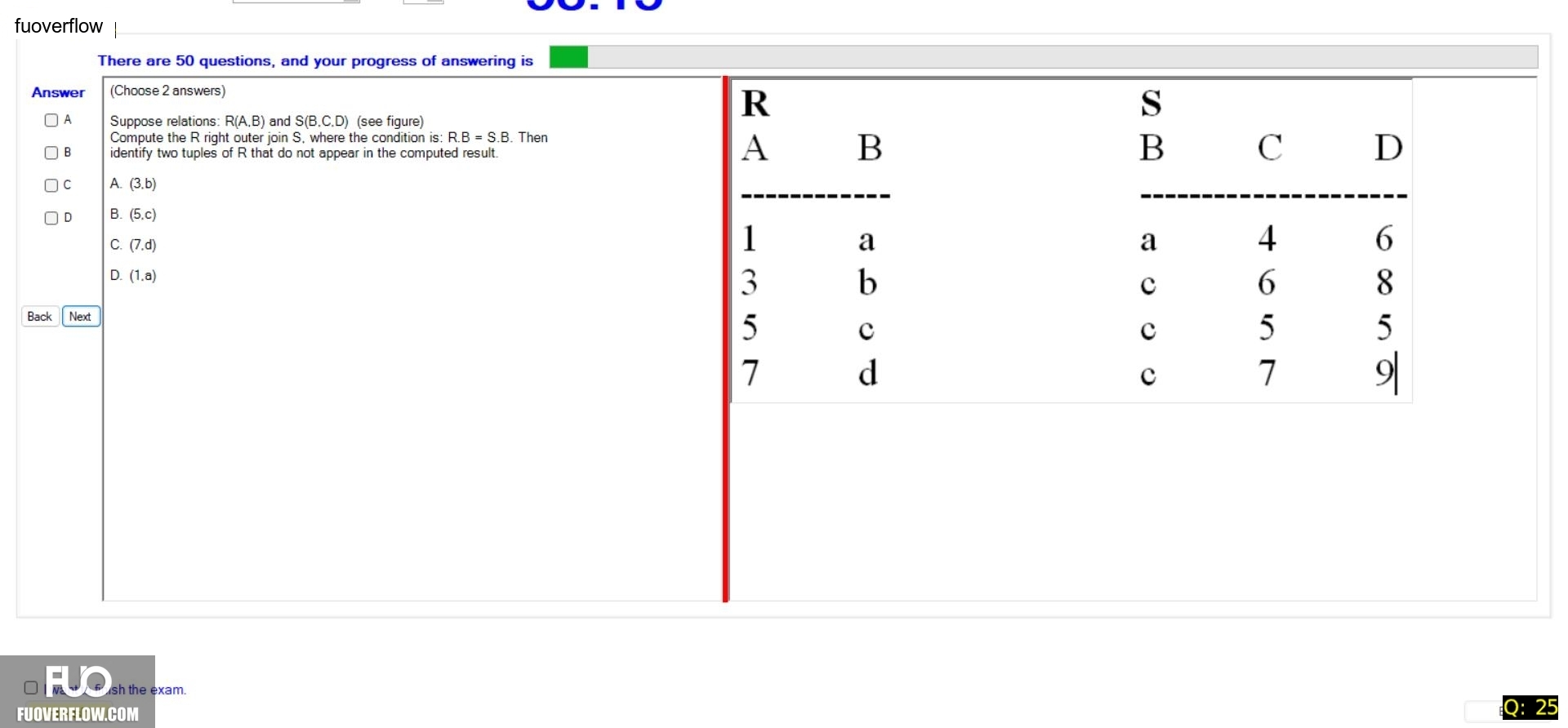
Task: Click answer text C. (7,d)
Action: pyautogui.click(x=133, y=245)
